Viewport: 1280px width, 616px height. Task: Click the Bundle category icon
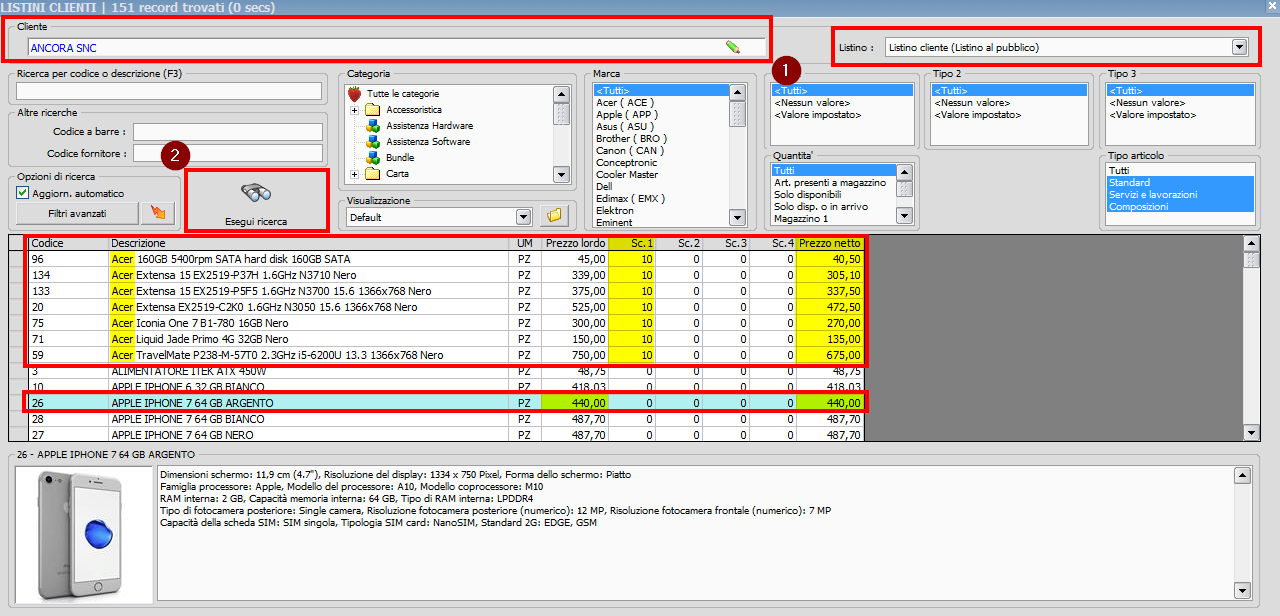[373, 158]
